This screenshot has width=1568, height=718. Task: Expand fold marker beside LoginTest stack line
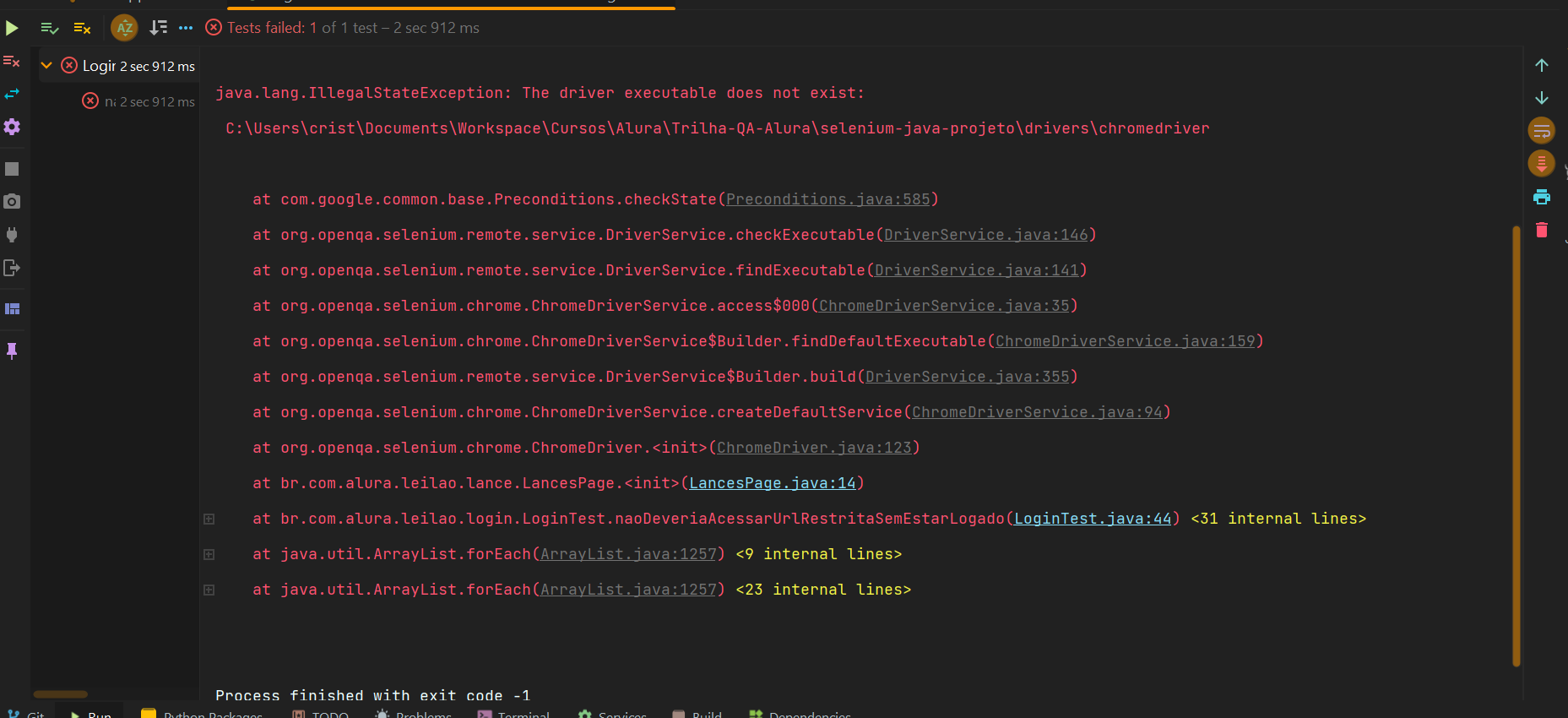point(209,519)
